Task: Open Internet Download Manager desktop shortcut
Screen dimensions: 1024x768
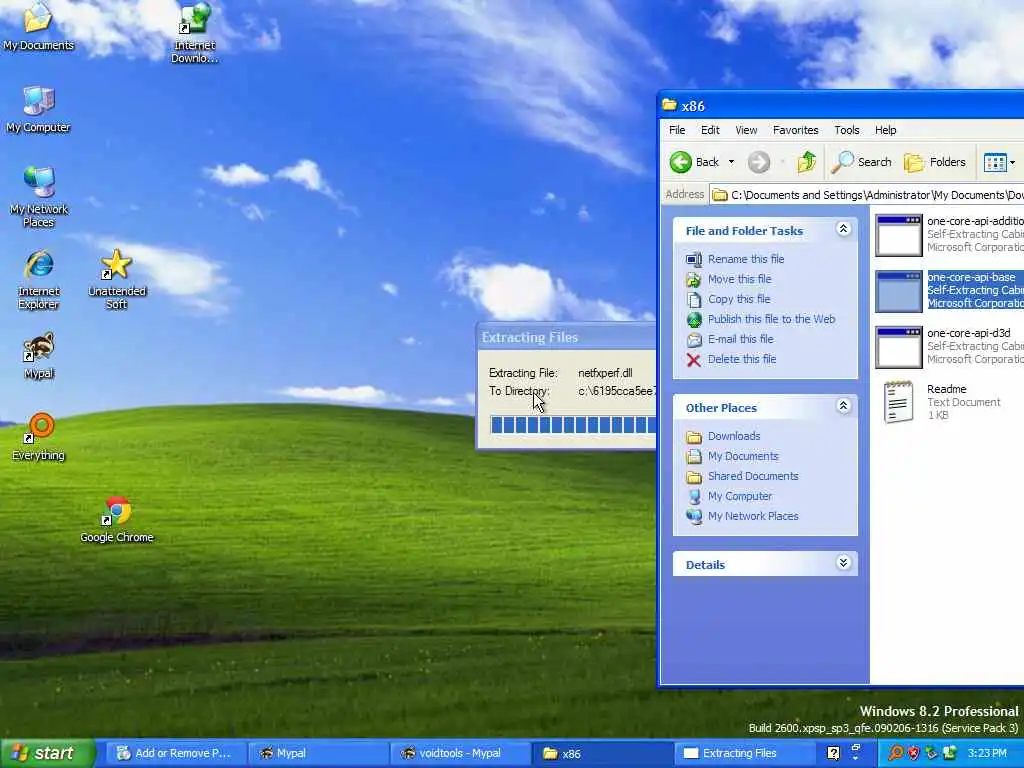Action: click(194, 33)
